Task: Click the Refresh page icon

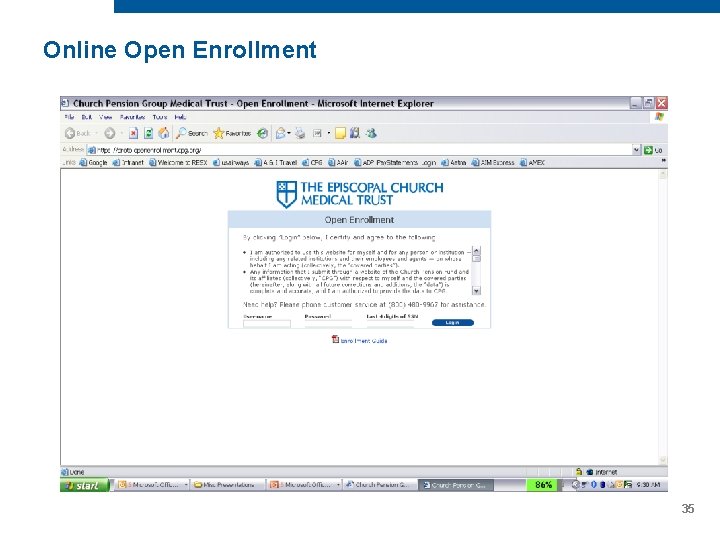Action: (148, 133)
